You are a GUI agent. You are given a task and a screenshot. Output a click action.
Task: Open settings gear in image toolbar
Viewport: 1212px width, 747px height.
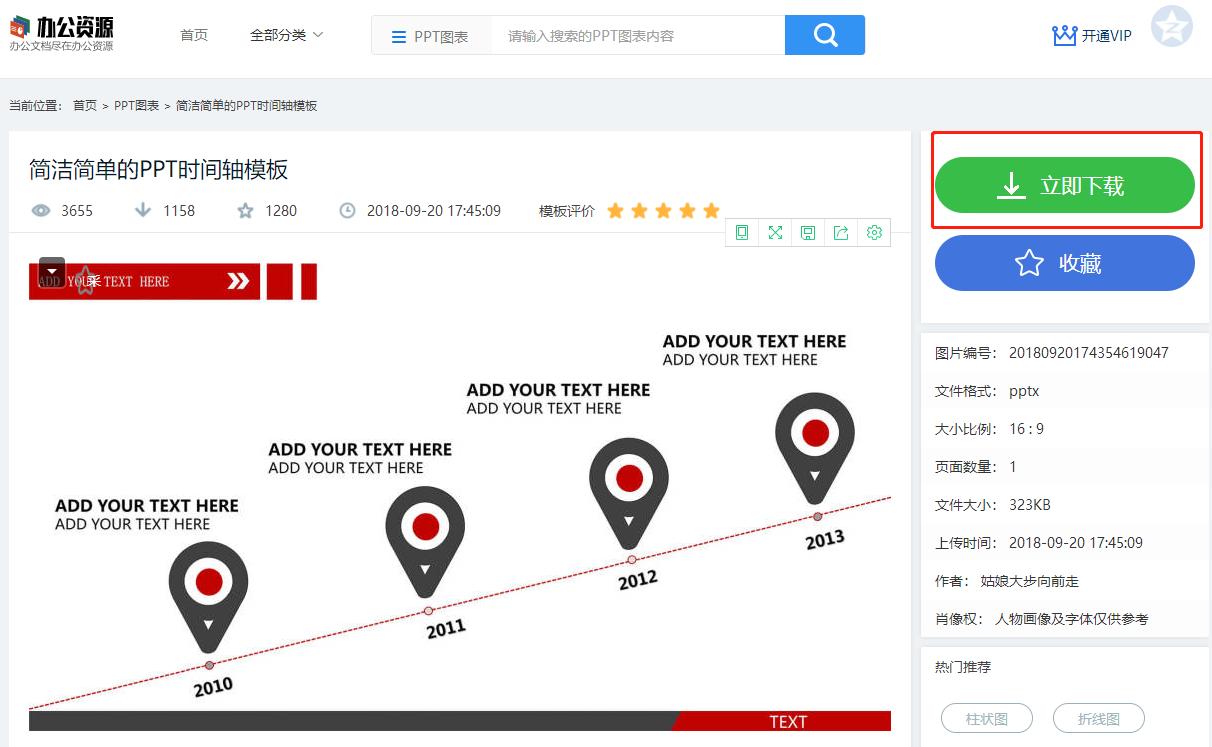pos(874,233)
